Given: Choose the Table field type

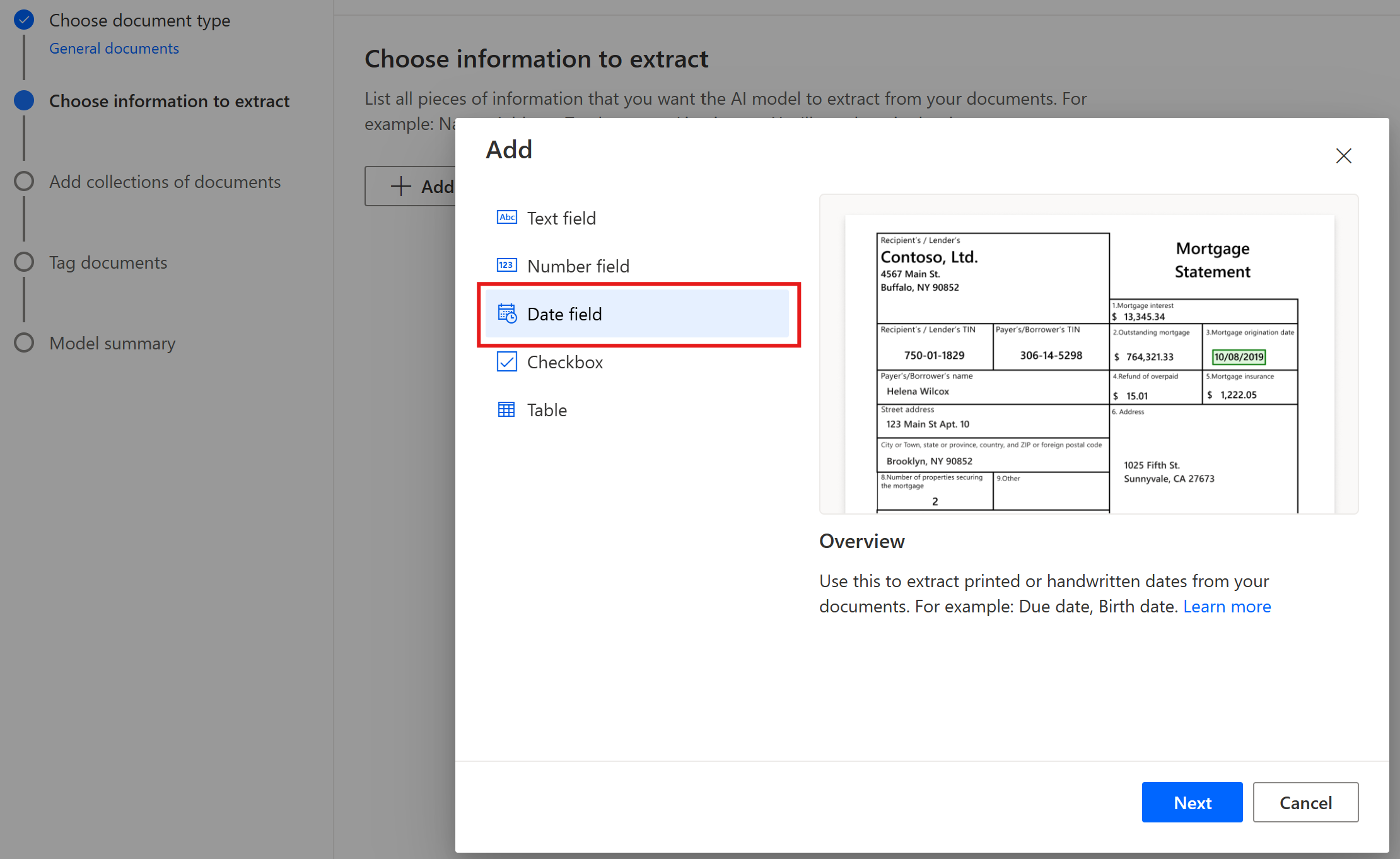Looking at the screenshot, I should pos(547,410).
